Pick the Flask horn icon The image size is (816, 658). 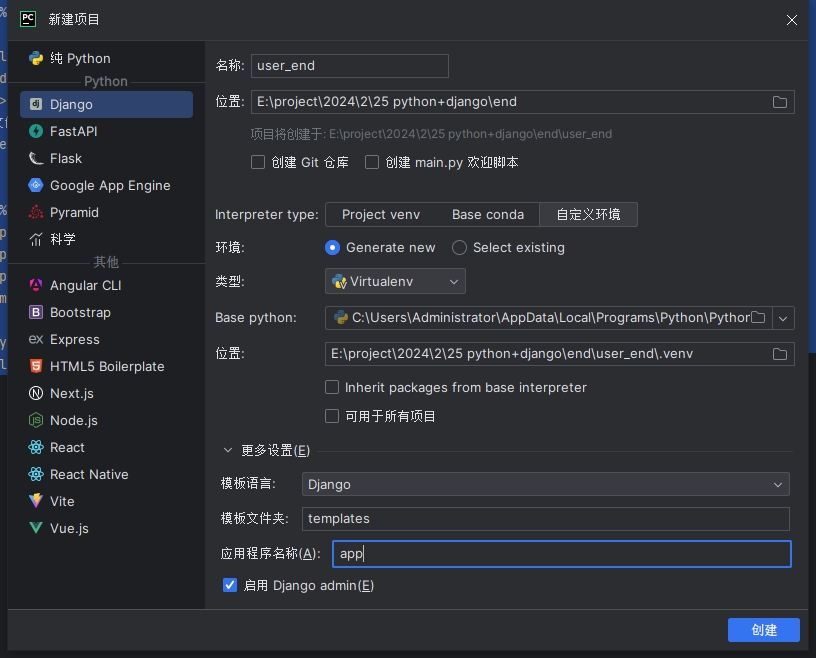pos(36,158)
